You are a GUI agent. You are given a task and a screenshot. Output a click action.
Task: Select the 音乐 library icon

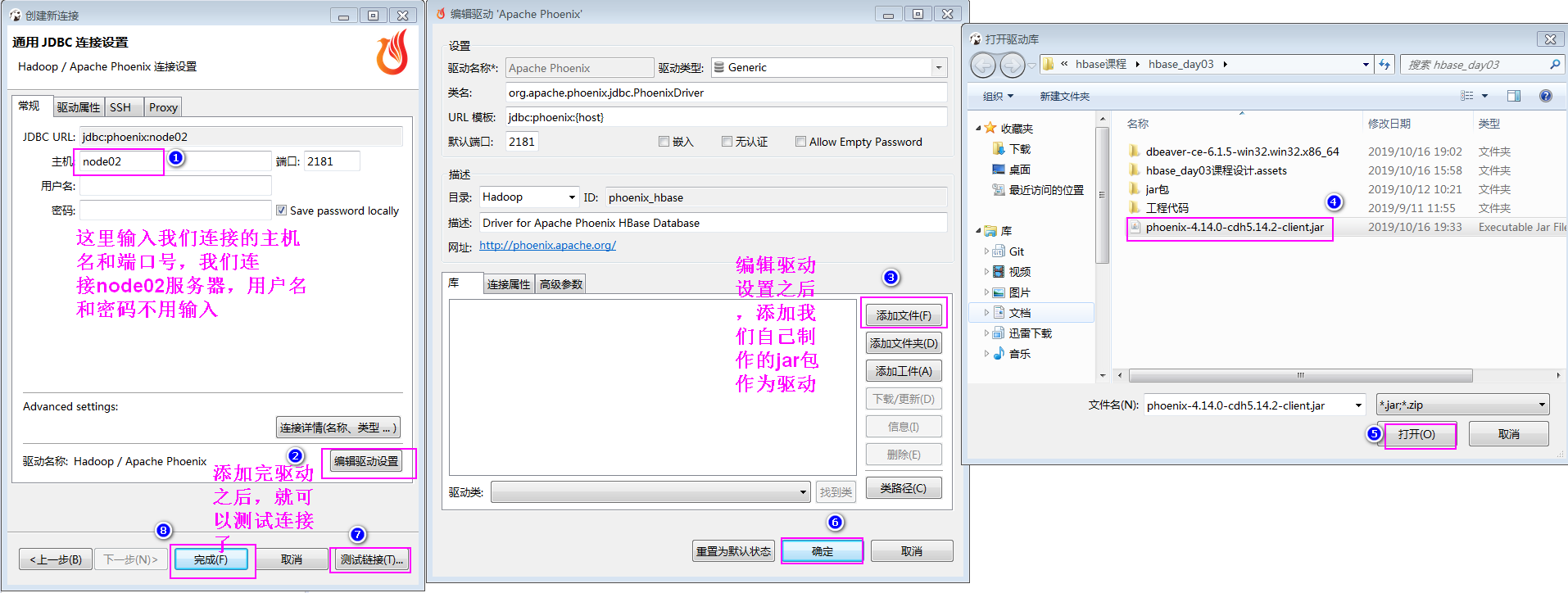pyautogui.click(x=999, y=353)
